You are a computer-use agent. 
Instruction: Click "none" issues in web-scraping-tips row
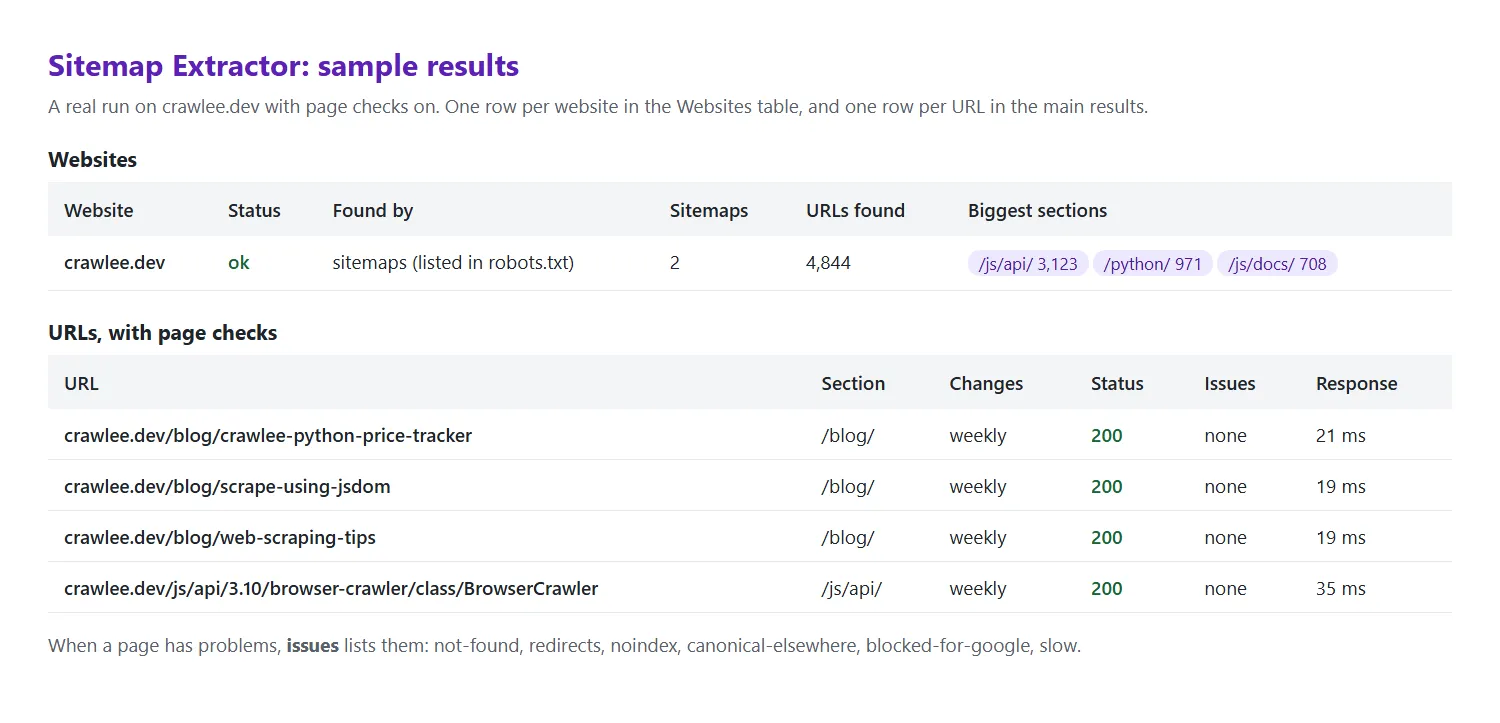point(1226,538)
